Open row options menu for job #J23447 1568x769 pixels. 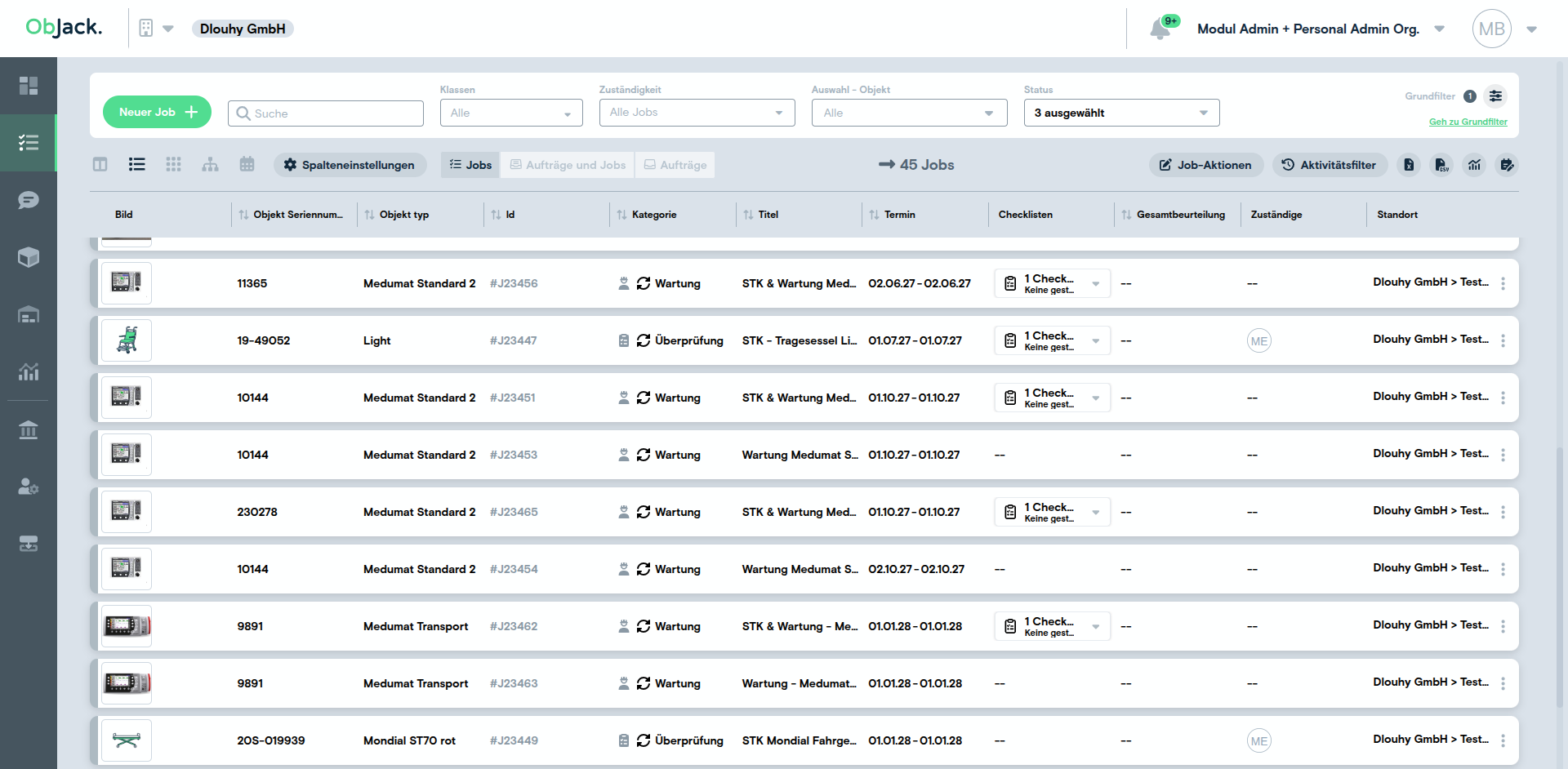(1503, 340)
